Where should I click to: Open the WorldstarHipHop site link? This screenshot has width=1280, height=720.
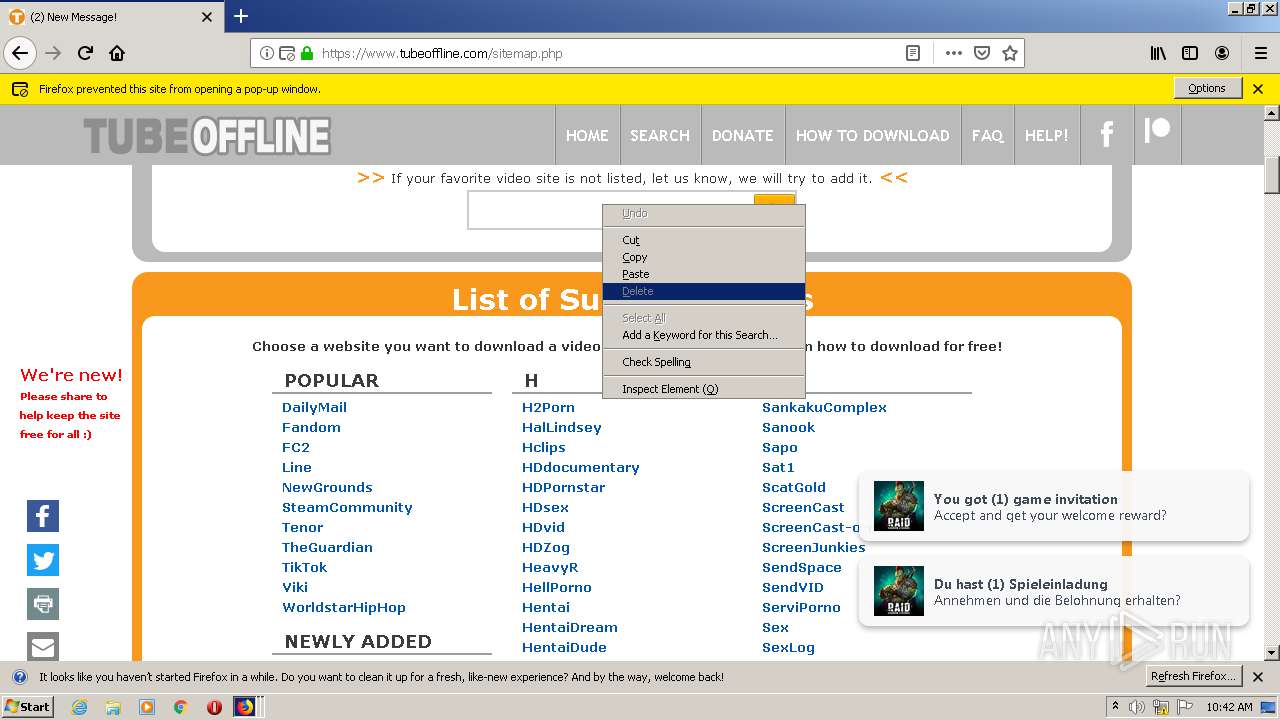coord(344,607)
